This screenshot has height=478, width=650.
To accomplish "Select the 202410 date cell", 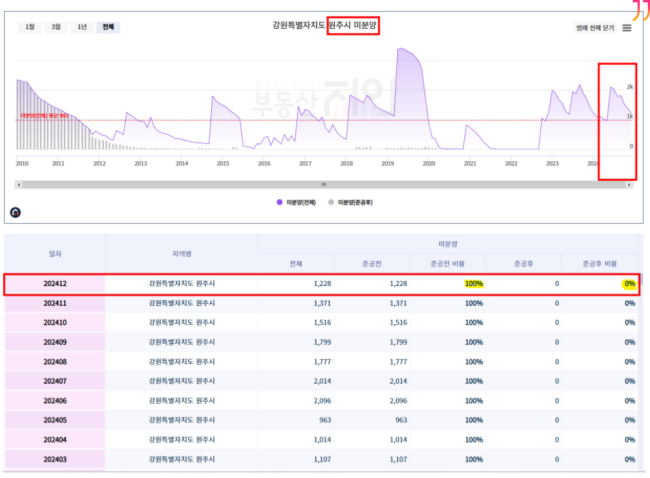I will click(x=55, y=323).
